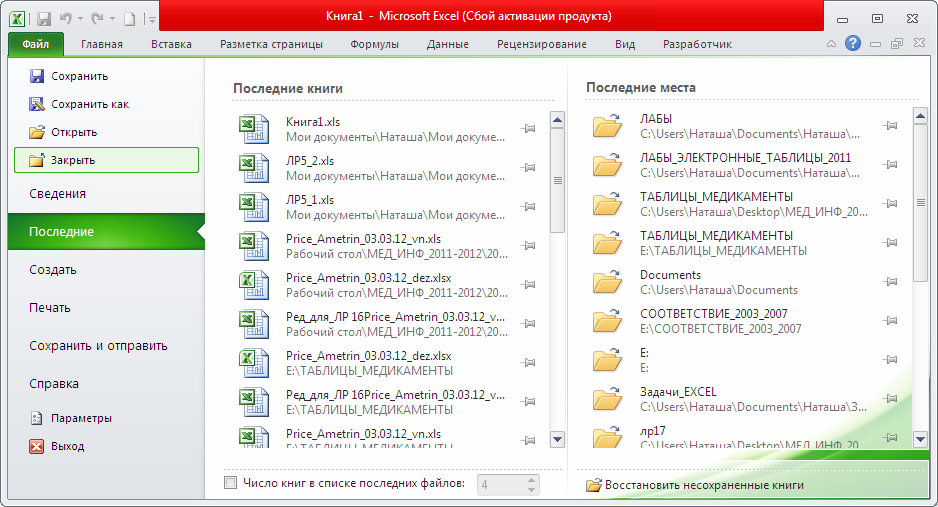Switch to the Вид tab
Image resolution: width=938 pixels, height=507 pixels.
[625, 44]
